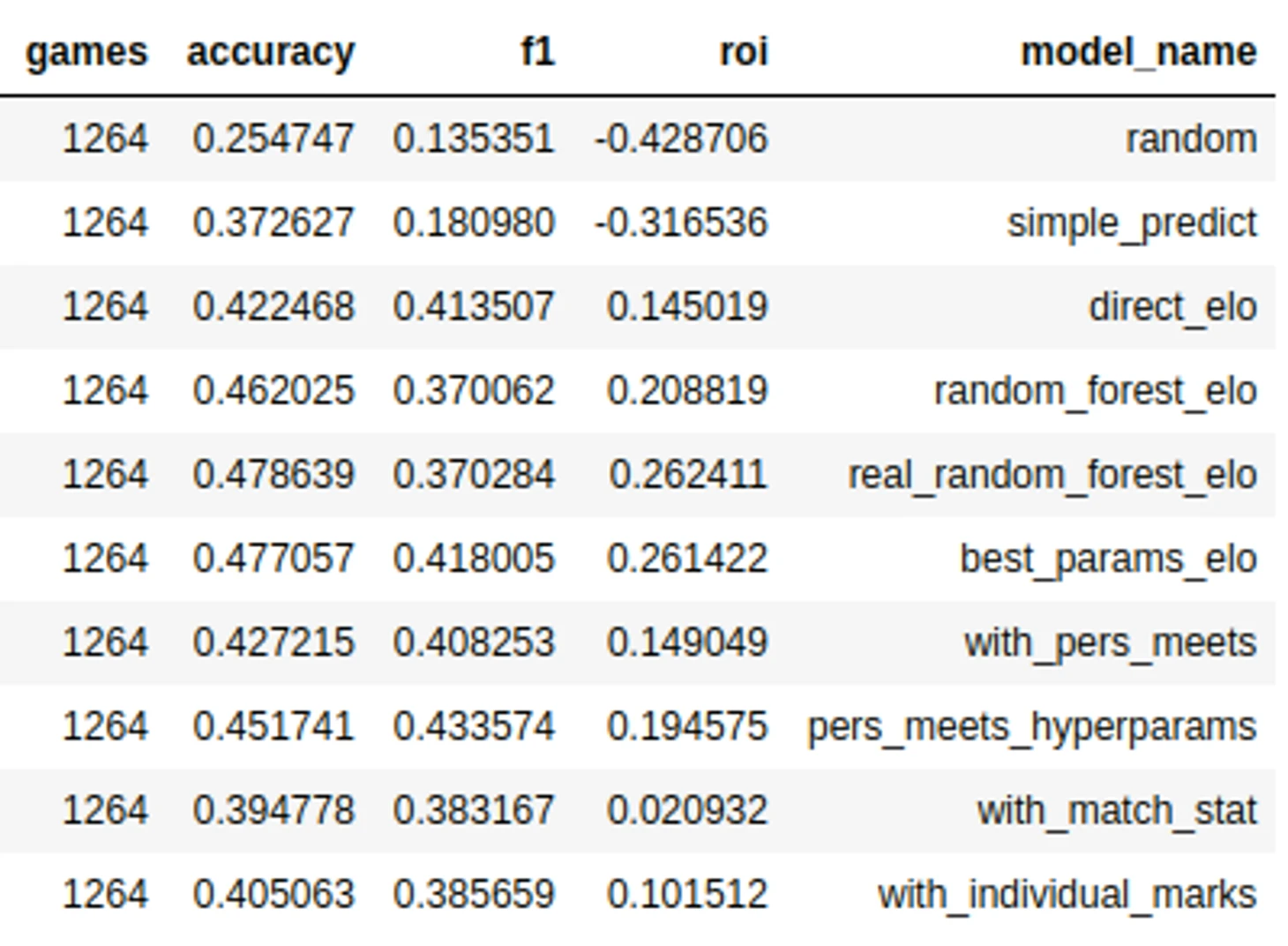Click the roi column header
Screen dimensions: 1288x946
[x=744, y=51]
